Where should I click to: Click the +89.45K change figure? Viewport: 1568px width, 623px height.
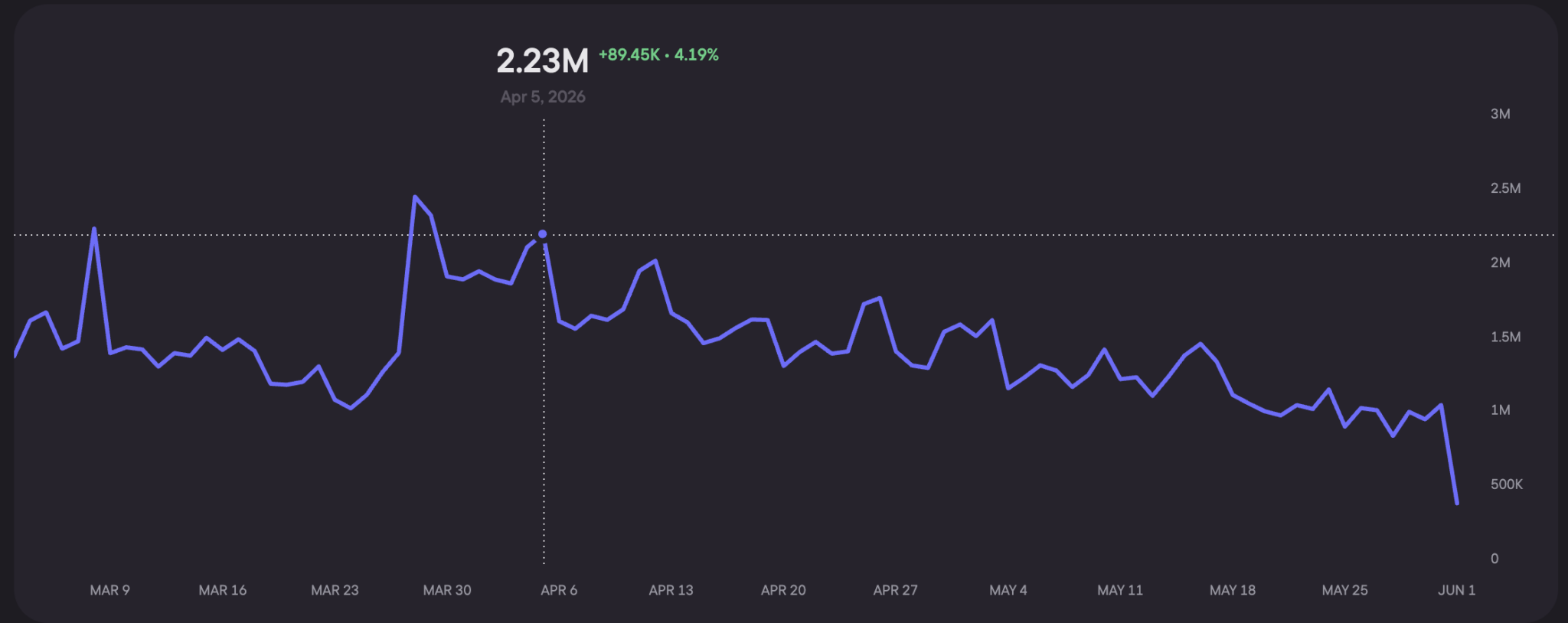(x=629, y=55)
